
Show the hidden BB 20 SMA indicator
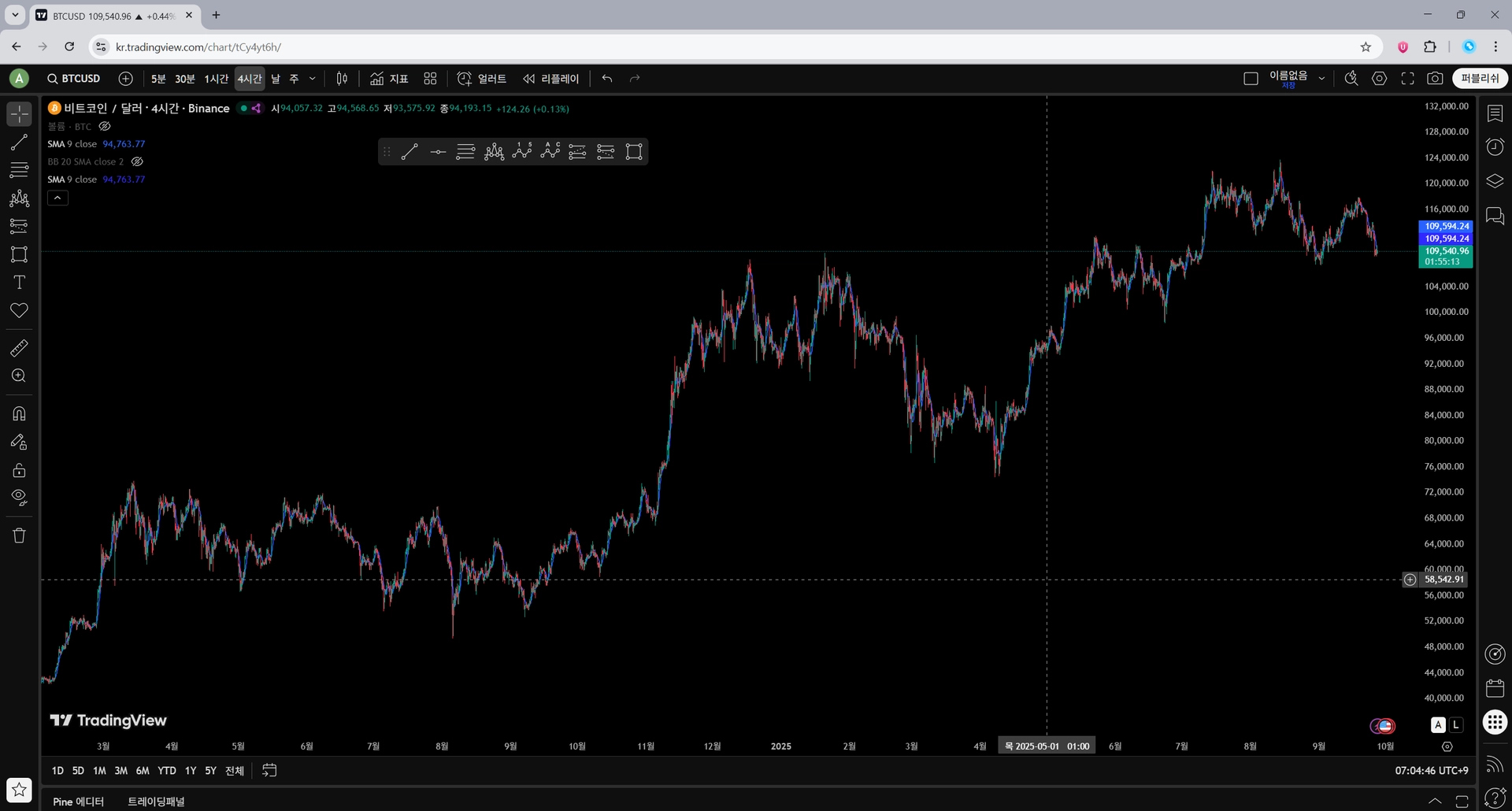(137, 161)
